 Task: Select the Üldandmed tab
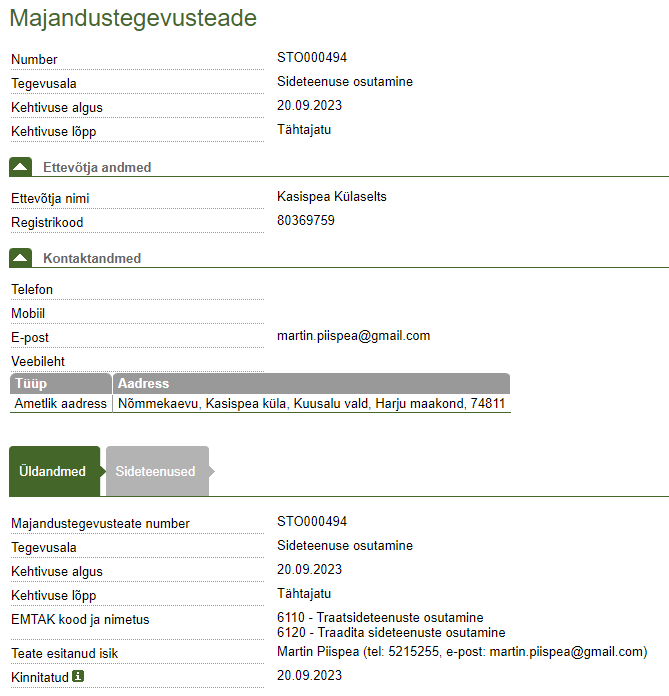click(53, 471)
